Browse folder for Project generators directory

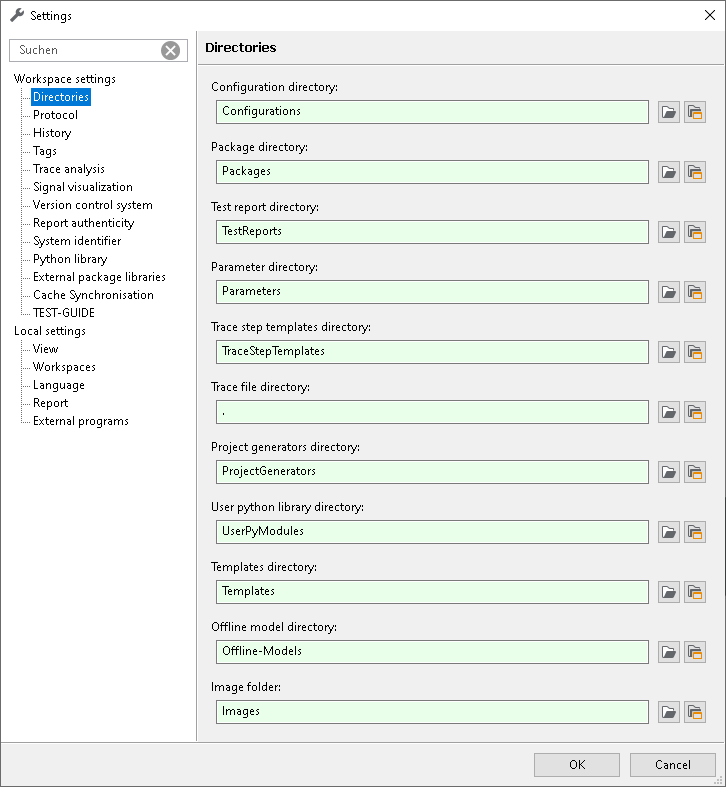tap(669, 472)
